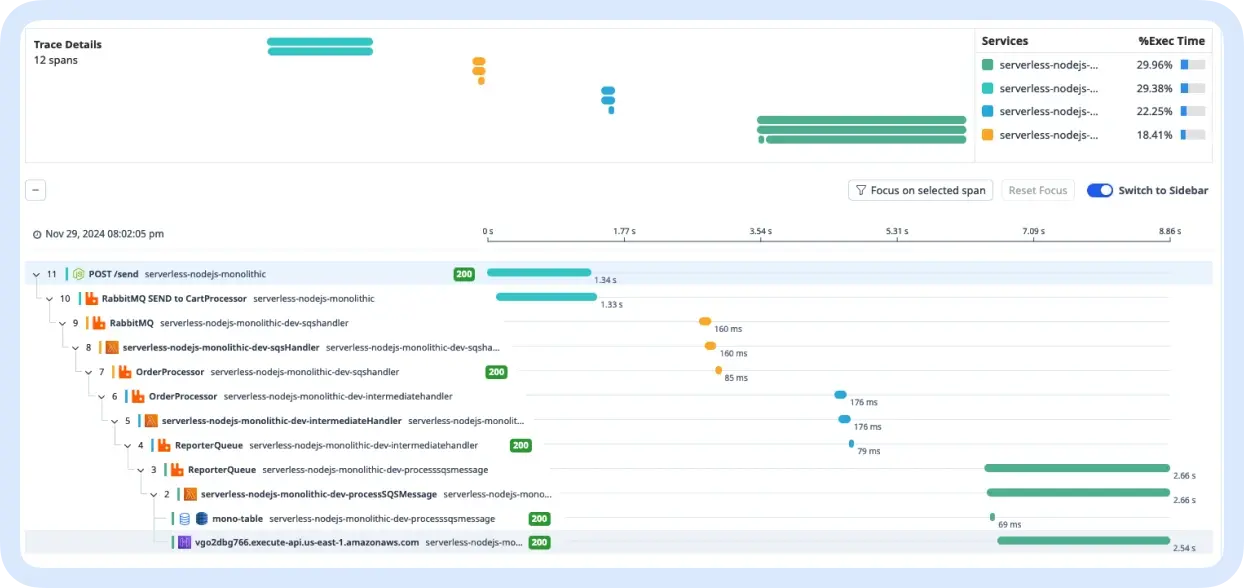The width and height of the screenshot is (1244, 588).
Task: Click the Lambda icon beside dev-sqsHandler span
Action: pyautogui.click(x=112, y=348)
